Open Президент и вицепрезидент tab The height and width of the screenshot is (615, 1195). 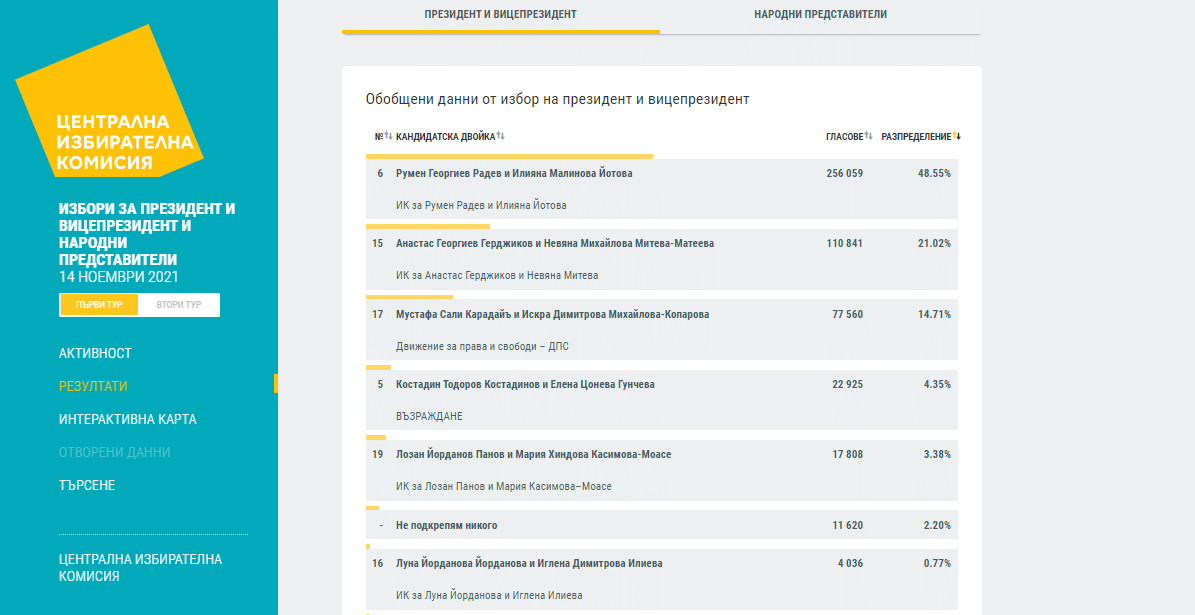tap(500, 15)
